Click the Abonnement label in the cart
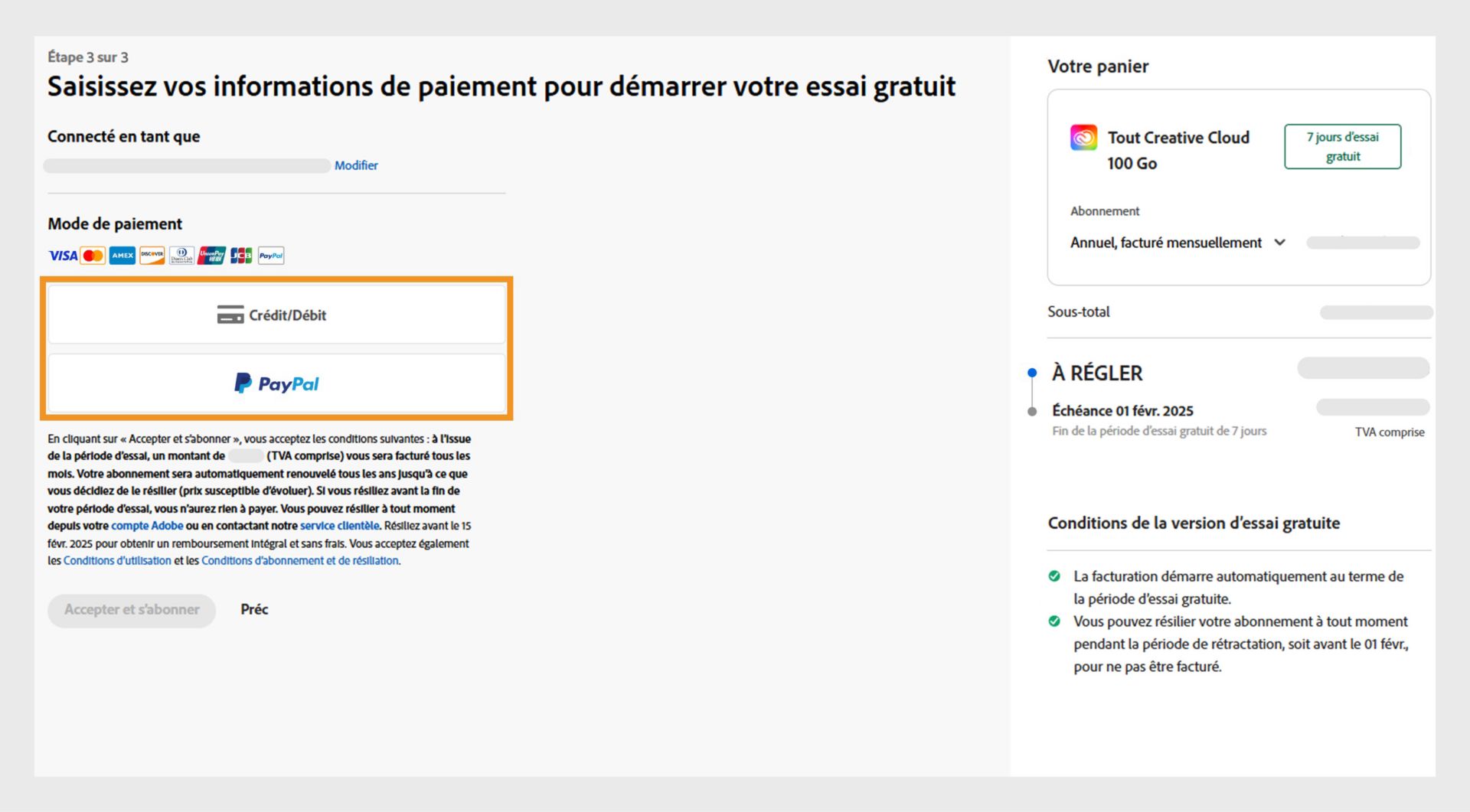The width and height of the screenshot is (1470, 812). (x=1105, y=211)
